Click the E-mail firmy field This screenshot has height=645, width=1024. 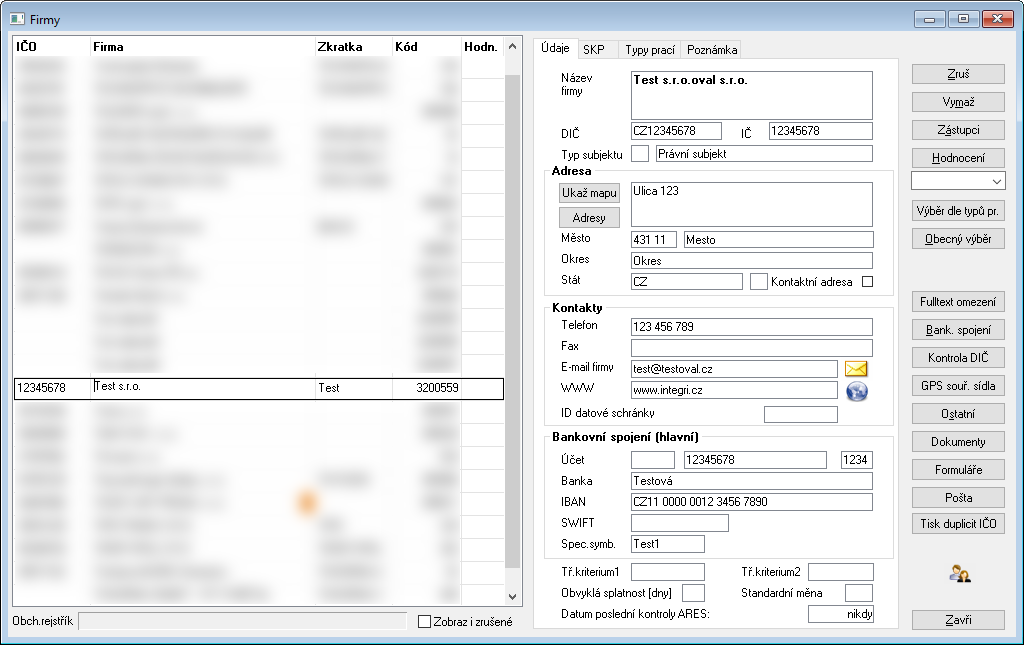734,369
